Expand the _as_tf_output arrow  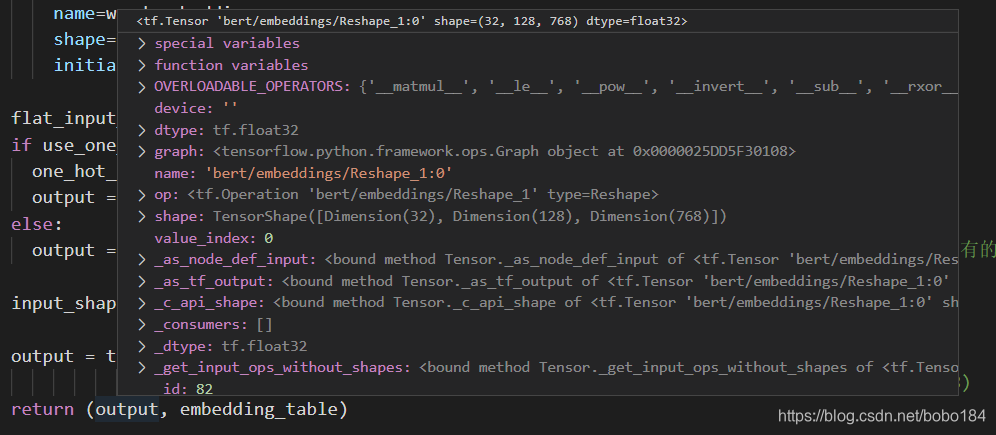142,281
